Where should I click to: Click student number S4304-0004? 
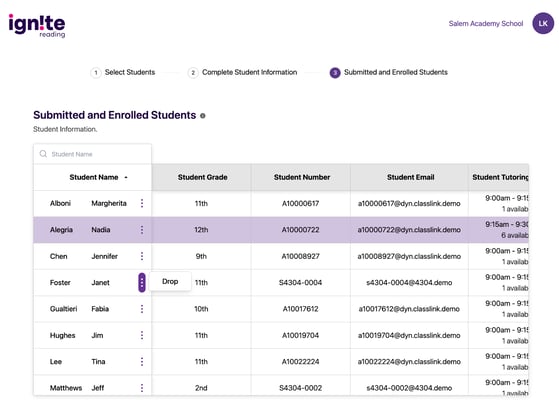click(x=301, y=283)
